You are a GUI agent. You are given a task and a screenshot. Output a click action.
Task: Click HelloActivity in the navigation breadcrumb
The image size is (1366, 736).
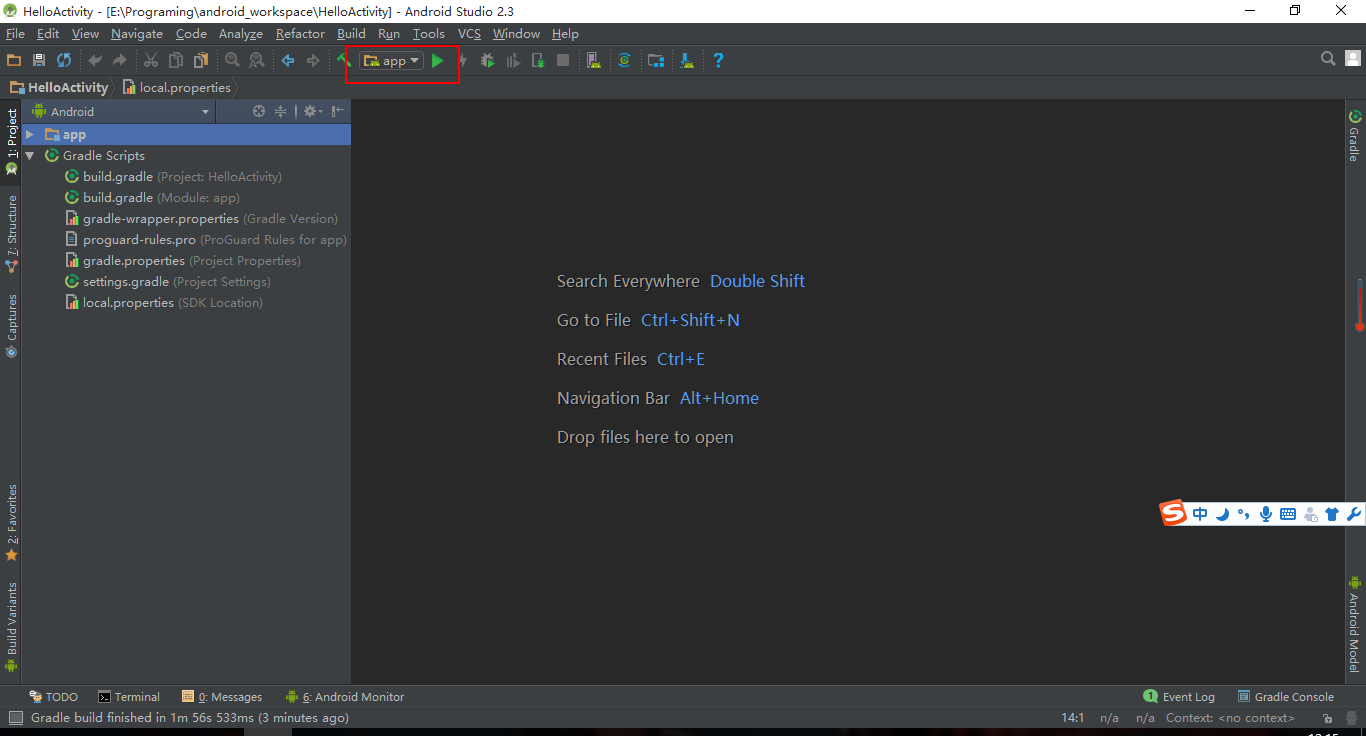coord(59,88)
